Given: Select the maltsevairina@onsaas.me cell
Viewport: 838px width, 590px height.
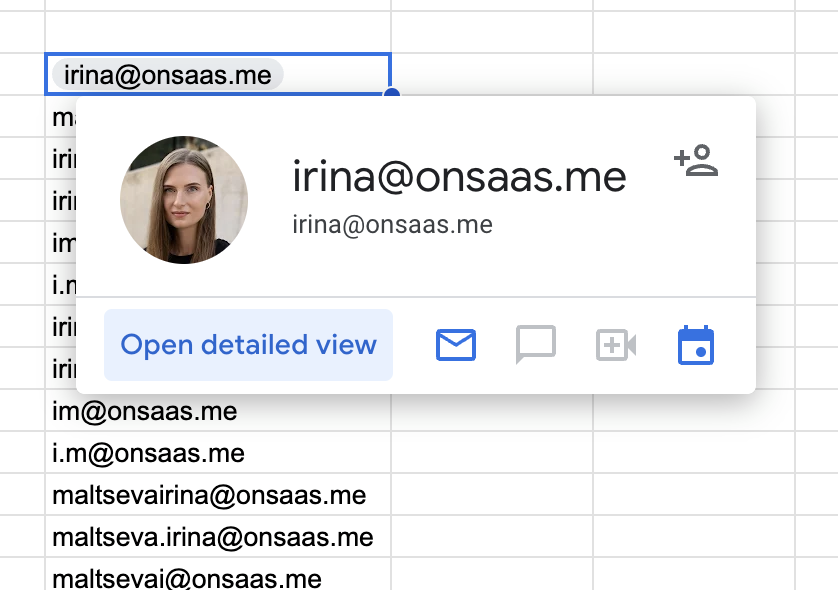Looking at the screenshot, I should pos(218,495).
